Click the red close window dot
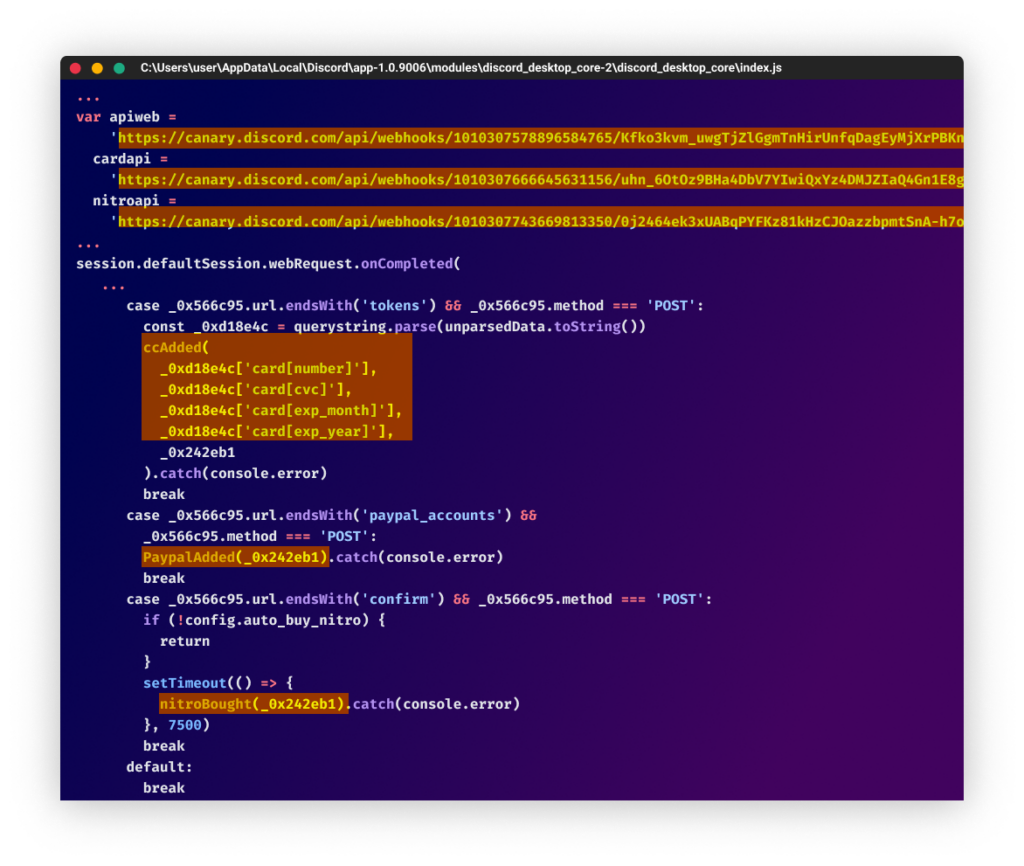Image resolution: width=1024 pixels, height=866 pixels. [x=75, y=68]
